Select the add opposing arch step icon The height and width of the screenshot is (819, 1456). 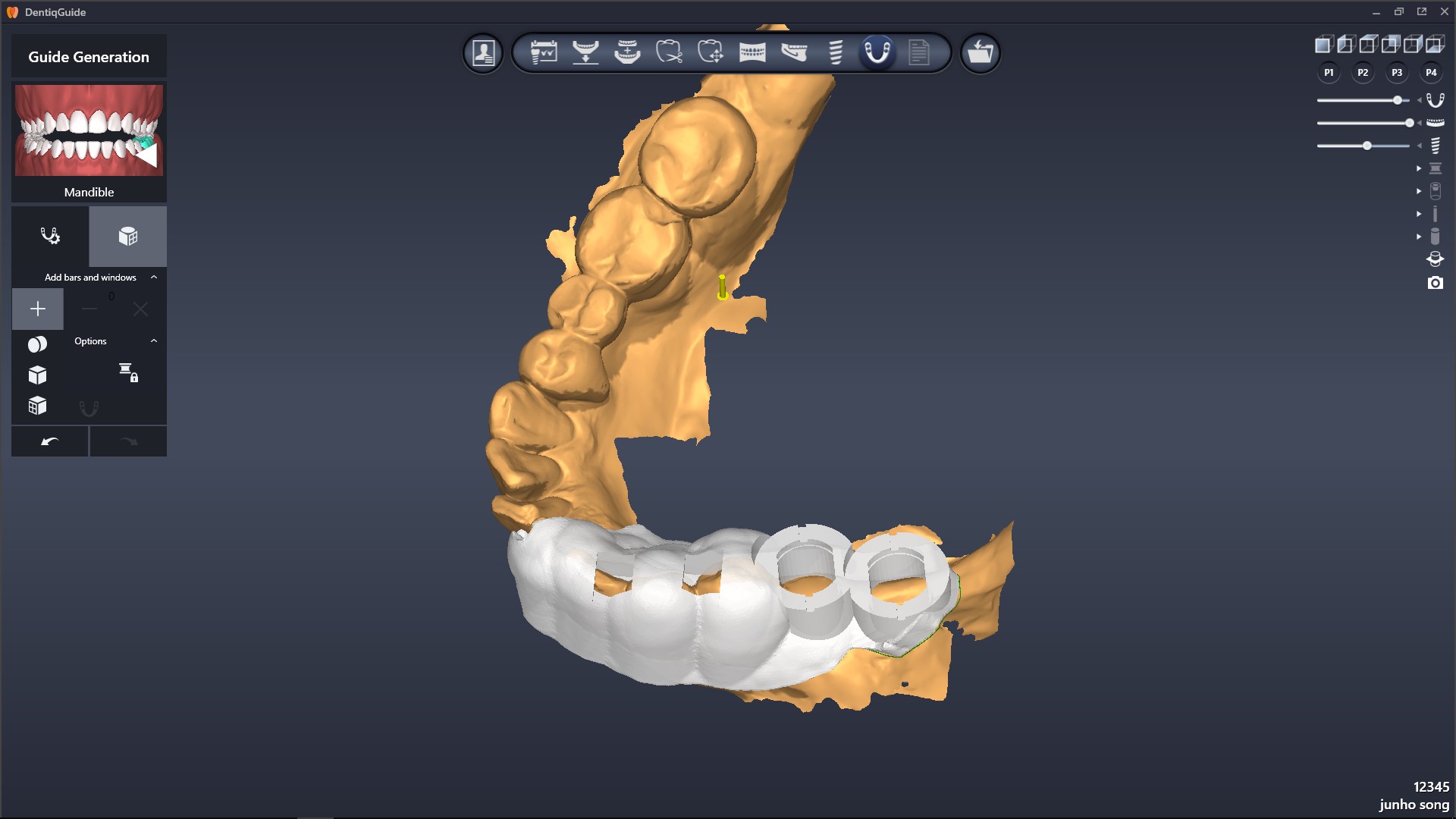tap(627, 52)
